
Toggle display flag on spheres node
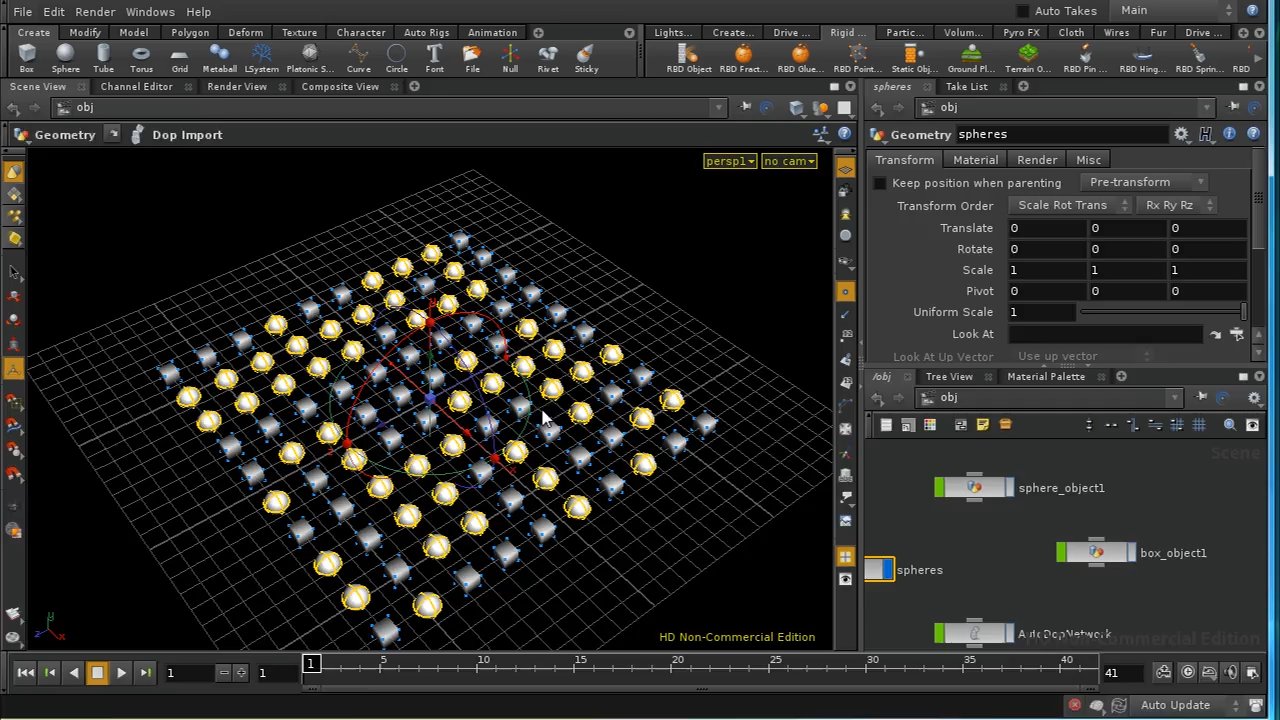(888, 570)
